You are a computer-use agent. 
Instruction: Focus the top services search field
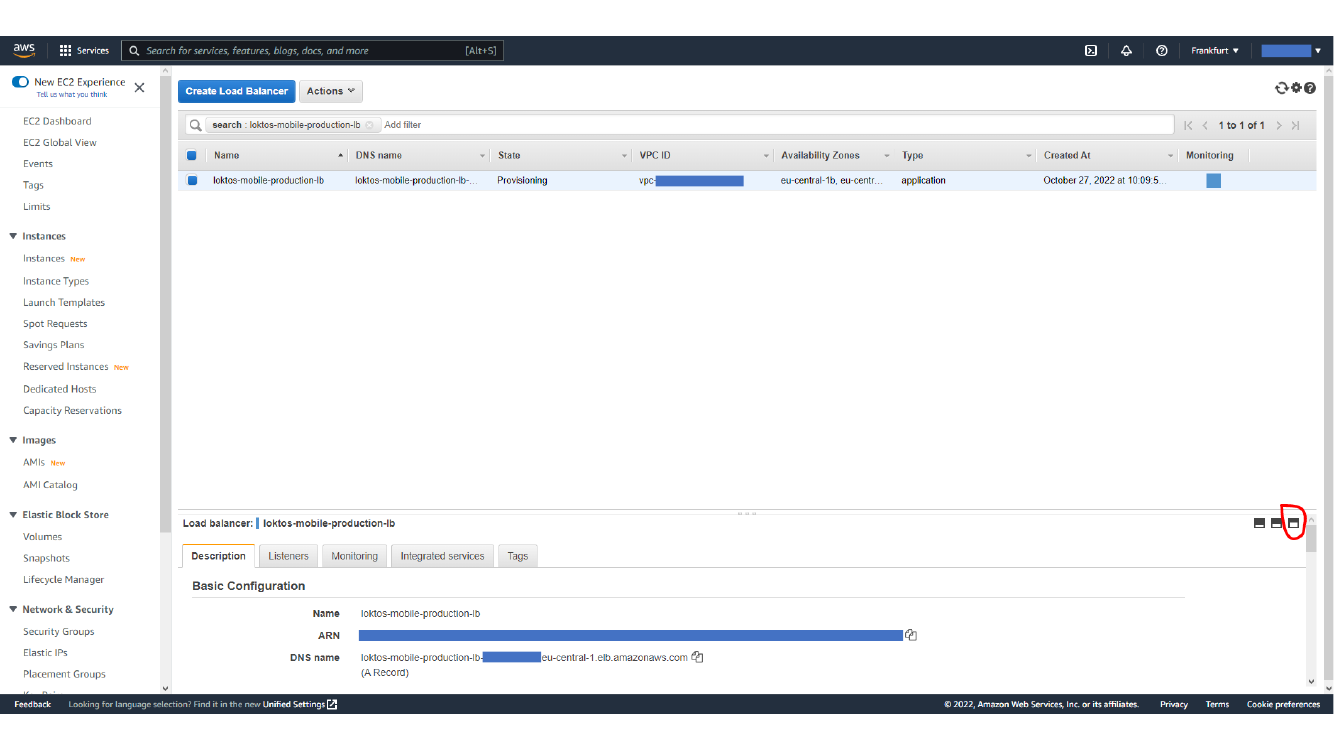pyautogui.click(x=310, y=50)
